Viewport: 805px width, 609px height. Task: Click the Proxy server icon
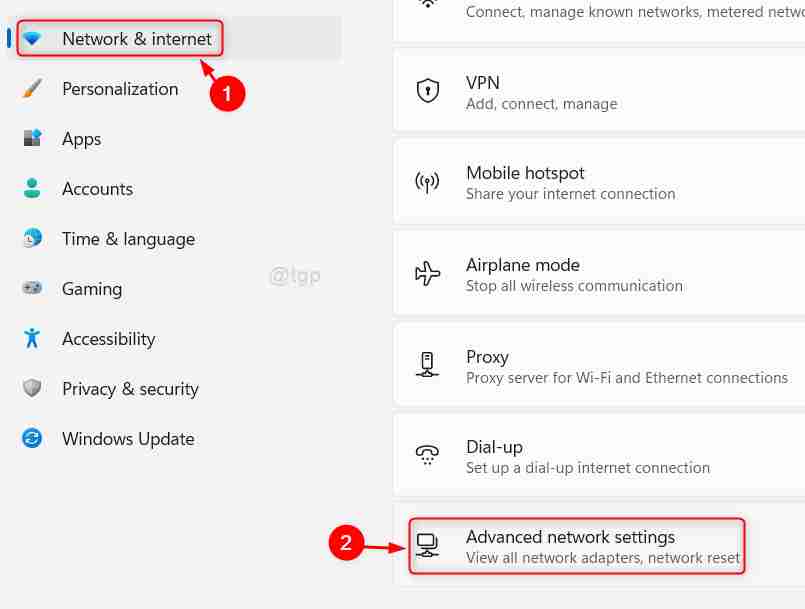[428, 365]
